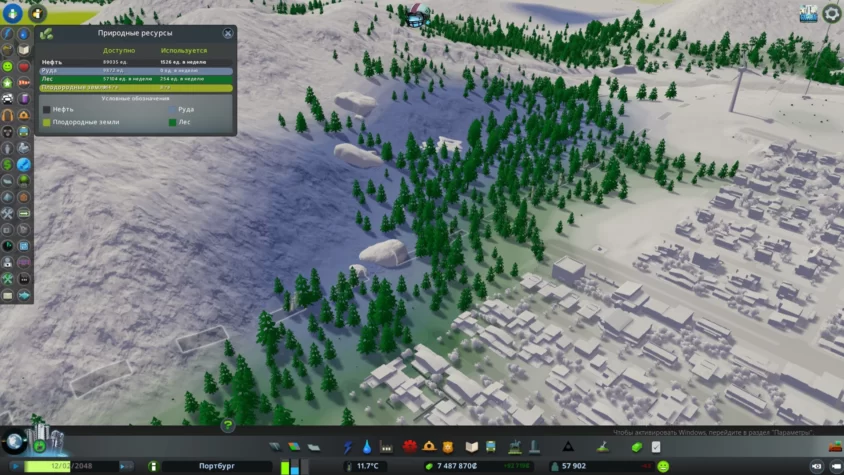Select the Нефть resource row
The width and height of the screenshot is (844, 475).
pyautogui.click(x=136, y=62)
